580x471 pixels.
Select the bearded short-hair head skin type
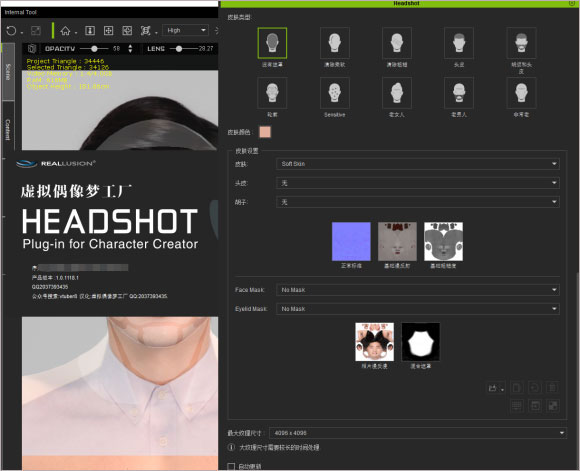coord(521,43)
